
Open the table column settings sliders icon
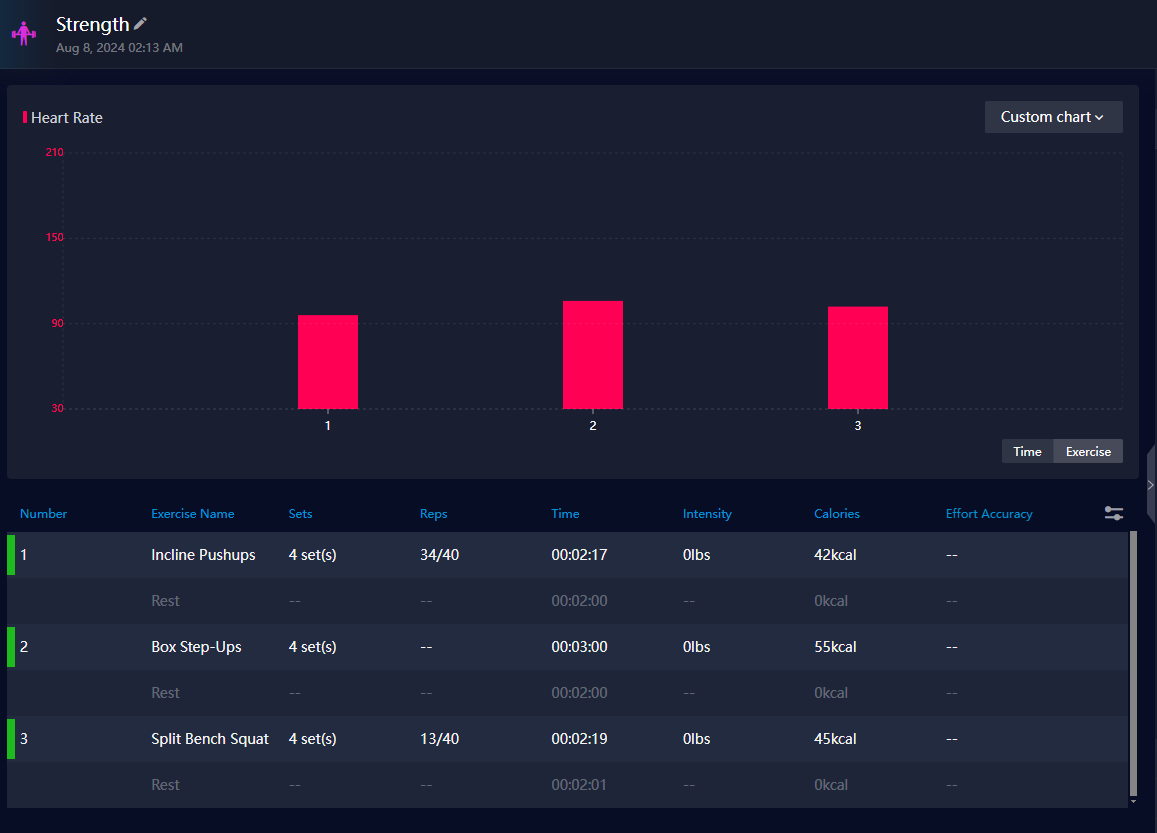tap(1113, 513)
